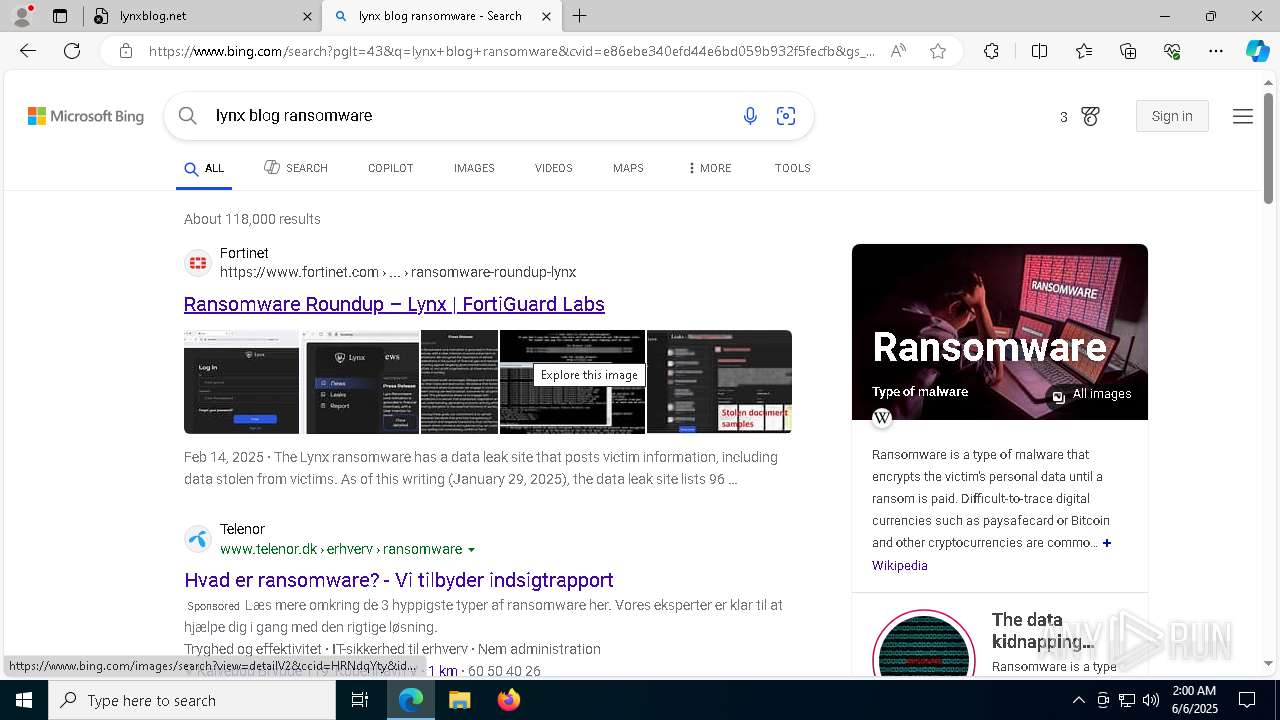Click the Sign in button
Image resolution: width=1280 pixels, height=720 pixels.
1172,116
